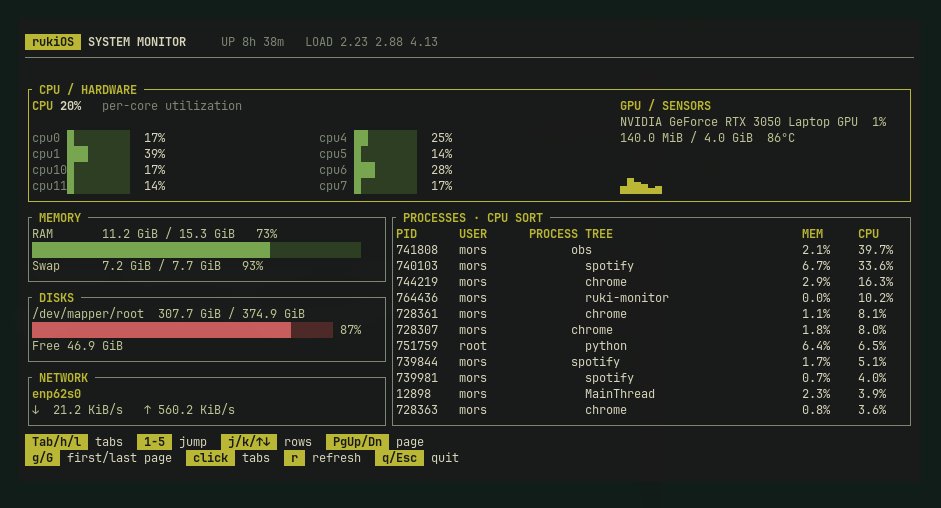Click the enp62s0 interface name
The width and height of the screenshot is (941, 508).
(x=56, y=394)
